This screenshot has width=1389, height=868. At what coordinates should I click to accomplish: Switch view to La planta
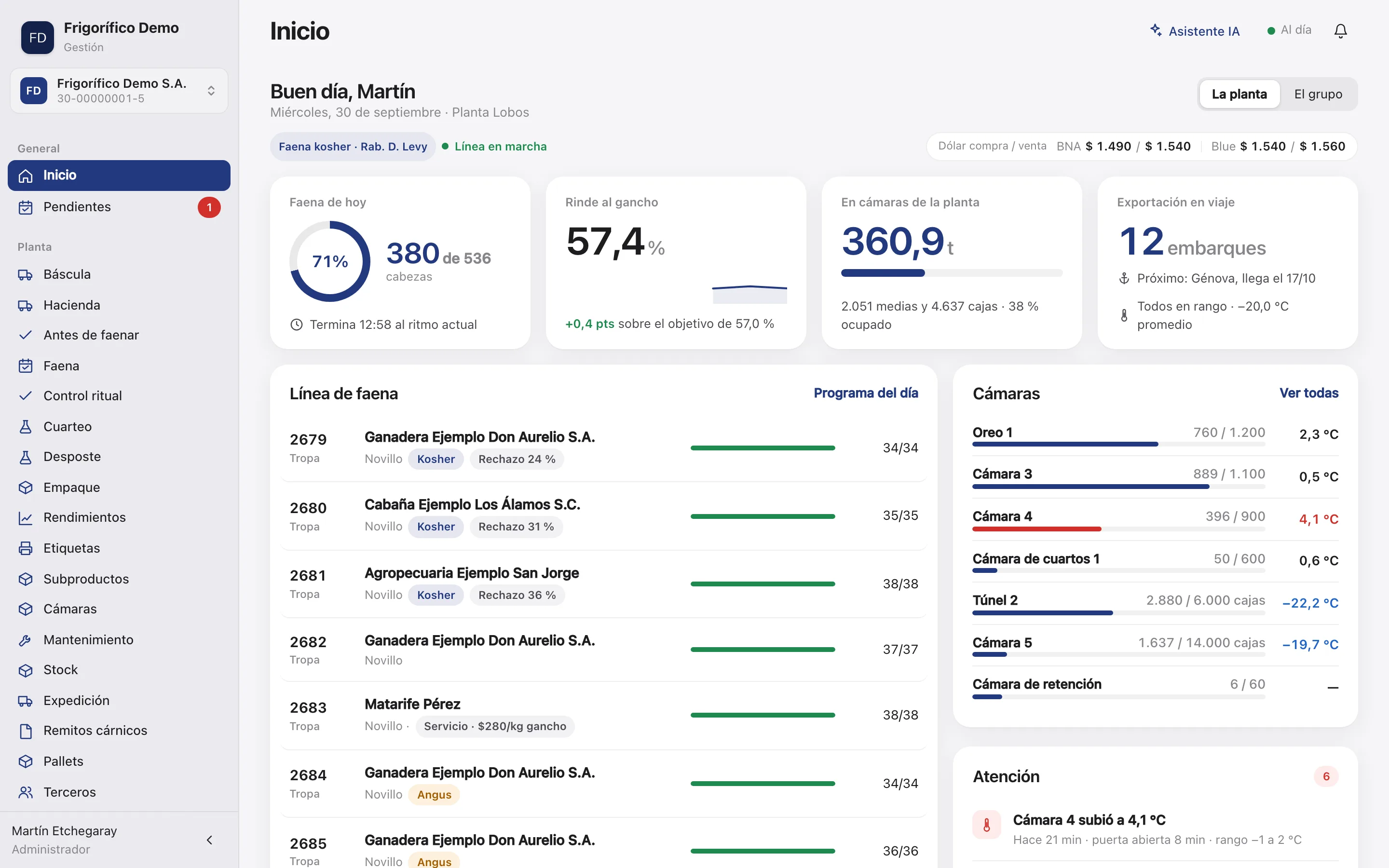click(1239, 94)
